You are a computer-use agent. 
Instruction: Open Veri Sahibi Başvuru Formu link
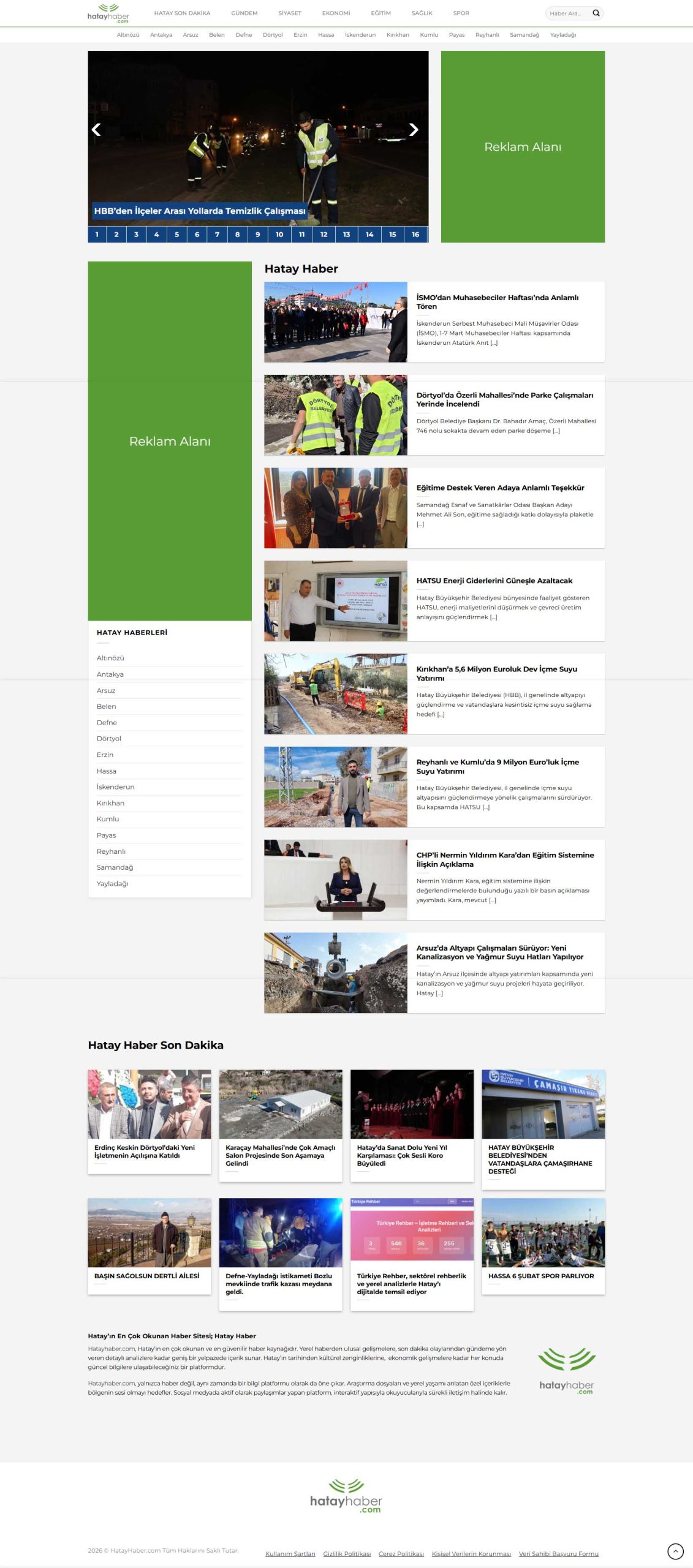(x=559, y=1553)
